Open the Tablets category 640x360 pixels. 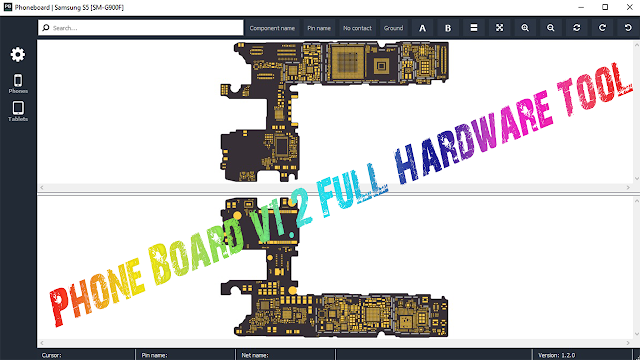click(18, 111)
